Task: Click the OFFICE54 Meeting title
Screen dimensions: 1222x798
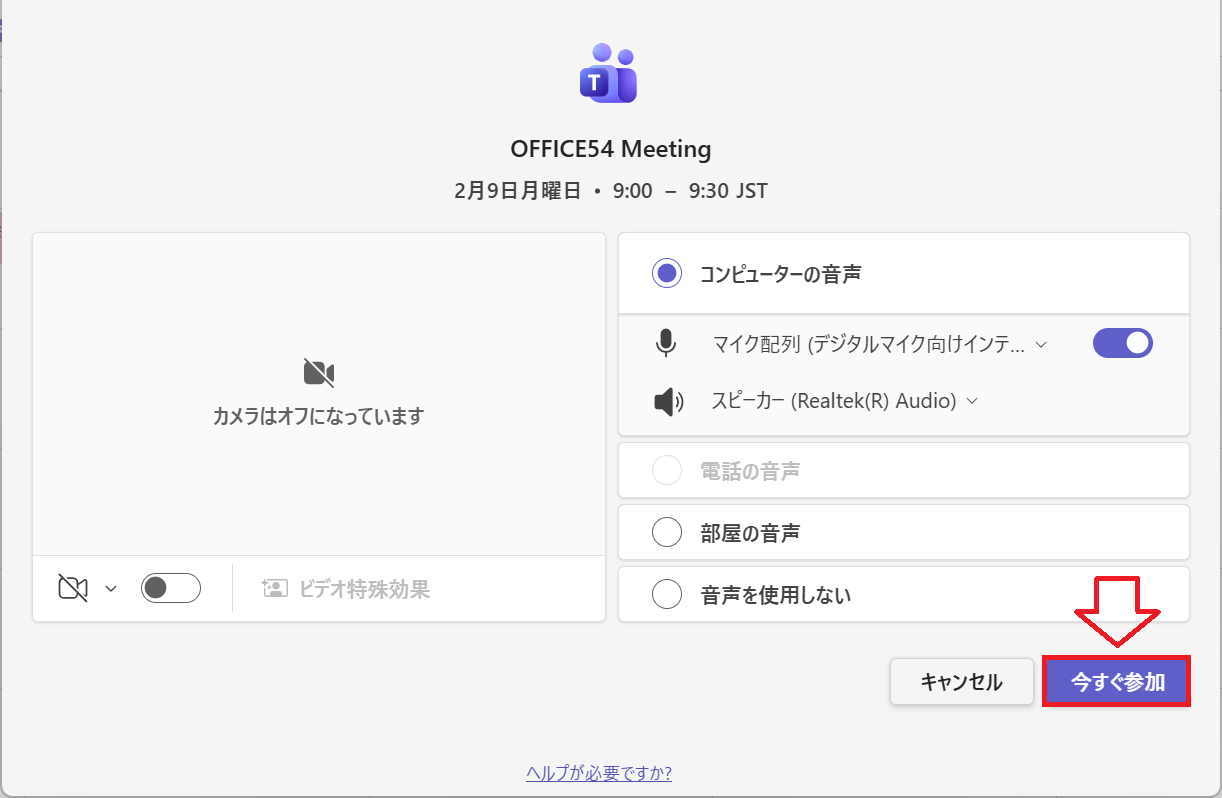Action: coord(610,149)
